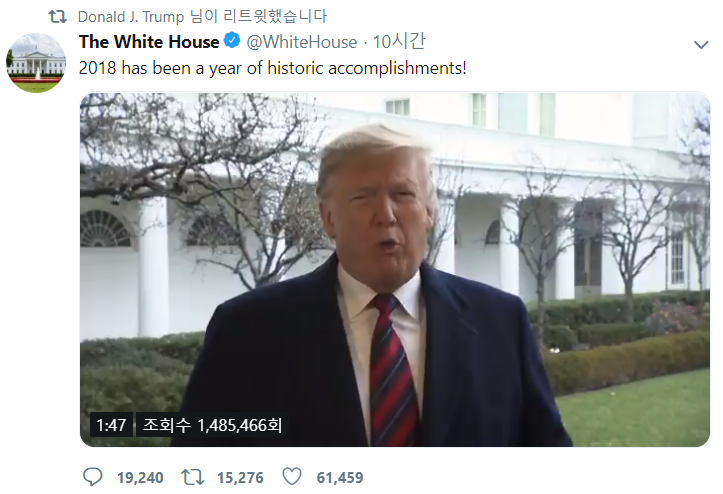
Task: Open the @WhiteHouse handle link
Action: pyautogui.click(x=302, y=42)
